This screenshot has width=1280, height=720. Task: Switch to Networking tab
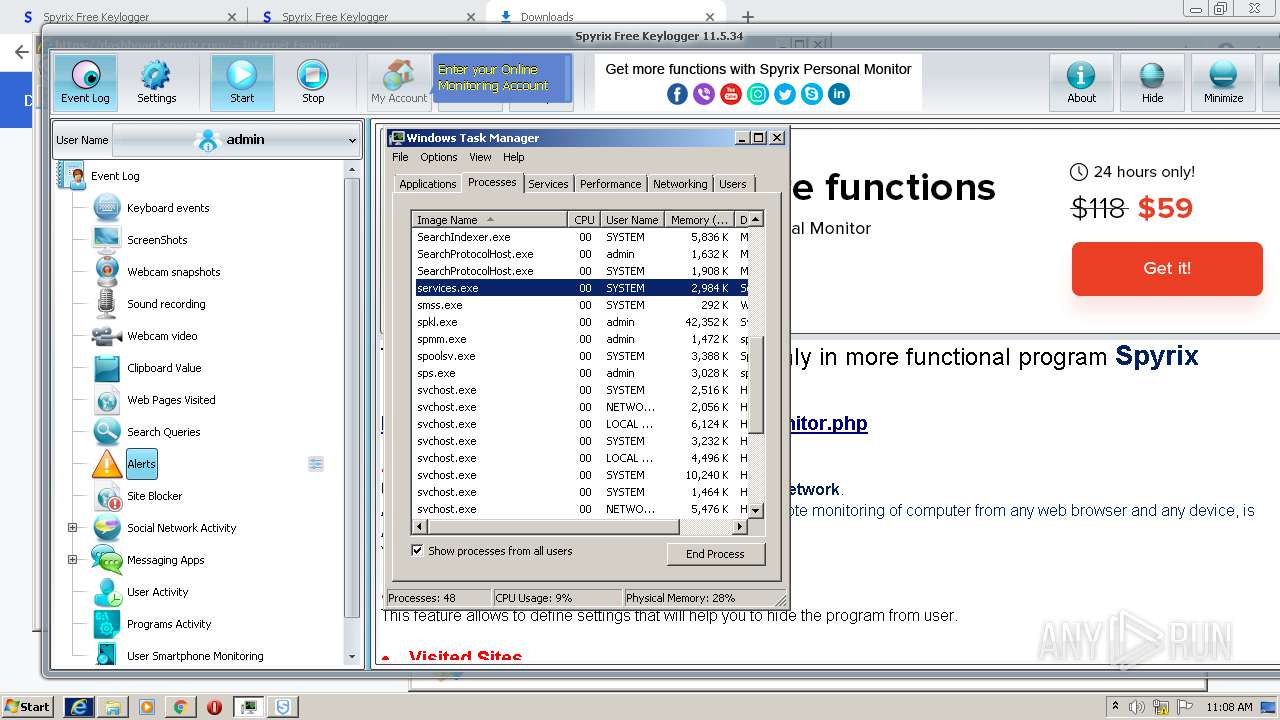point(680,184)
